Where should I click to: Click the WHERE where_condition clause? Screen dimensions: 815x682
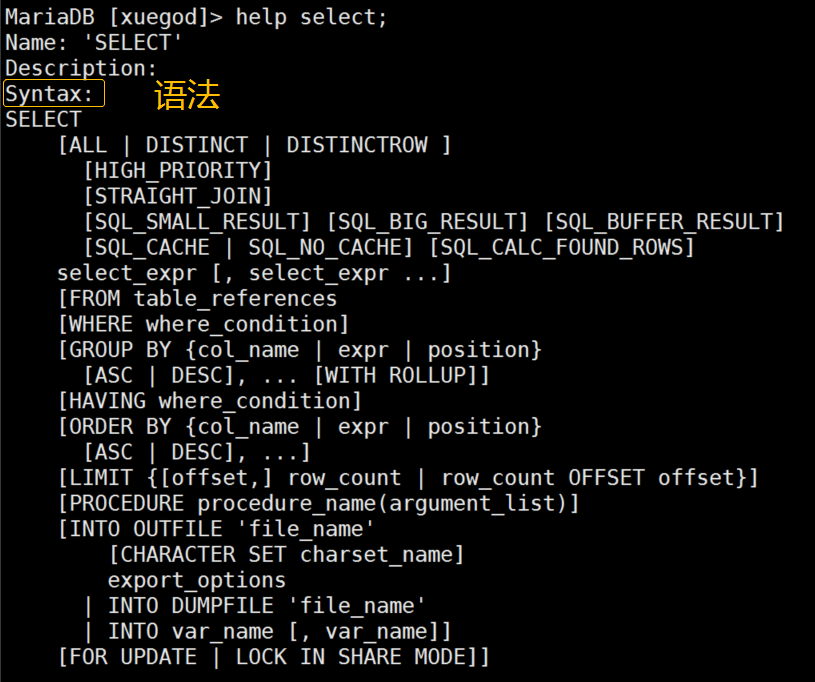(x=203, y=324)
